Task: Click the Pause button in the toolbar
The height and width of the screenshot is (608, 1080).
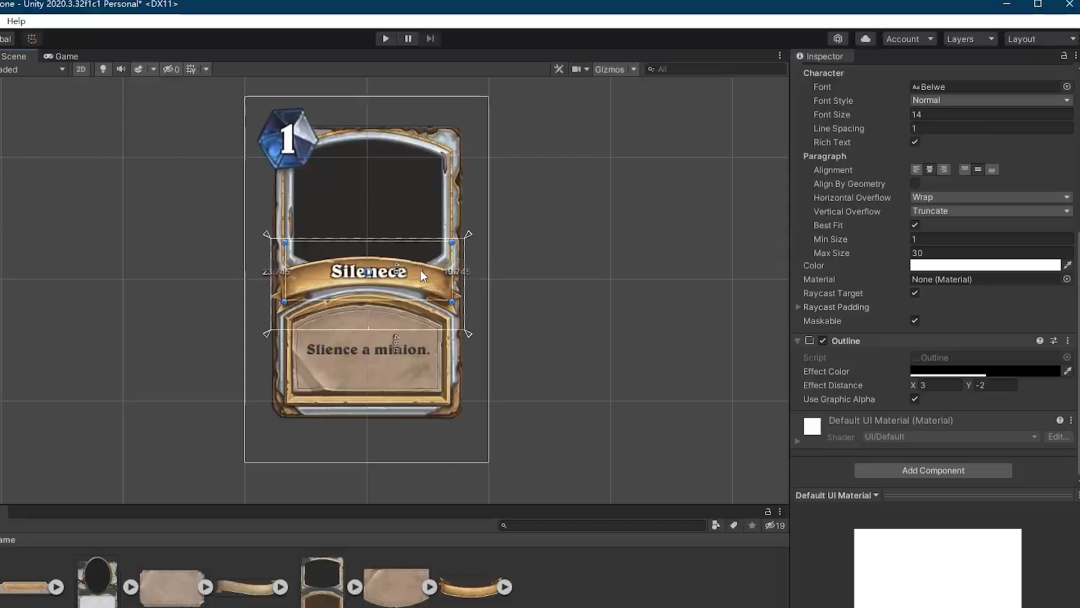Action: click(x=408, y=39)
